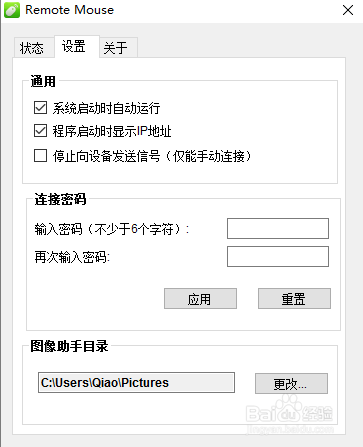
Task: Click the Remote Mouse title text
Action: pyautogui.click(x=69, y=10)
